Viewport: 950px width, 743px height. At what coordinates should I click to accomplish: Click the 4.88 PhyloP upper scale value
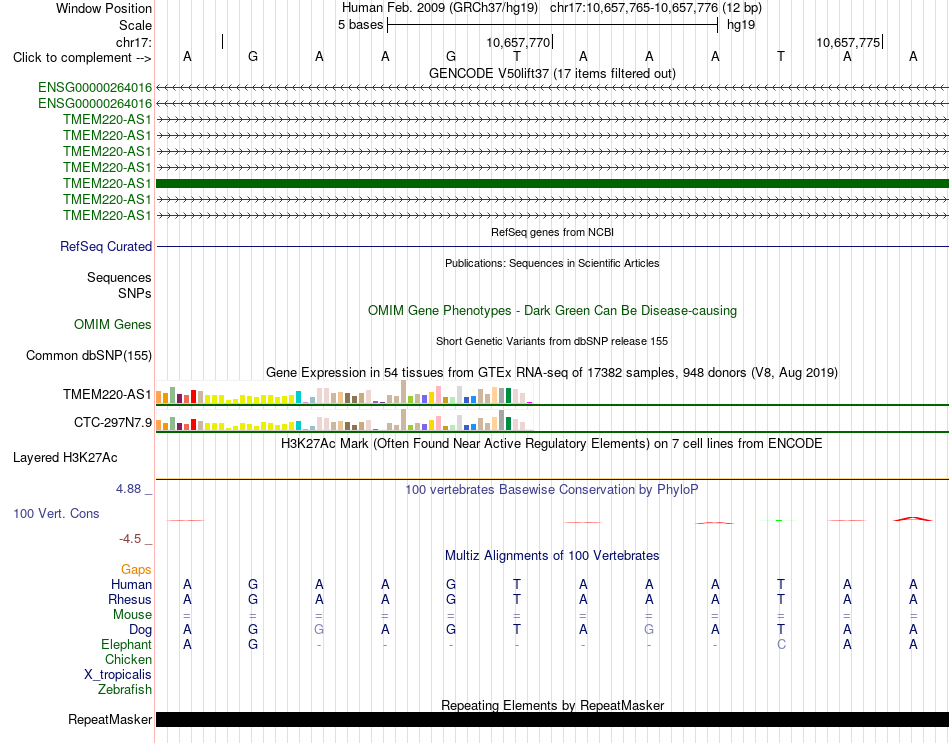click(128, 488)
